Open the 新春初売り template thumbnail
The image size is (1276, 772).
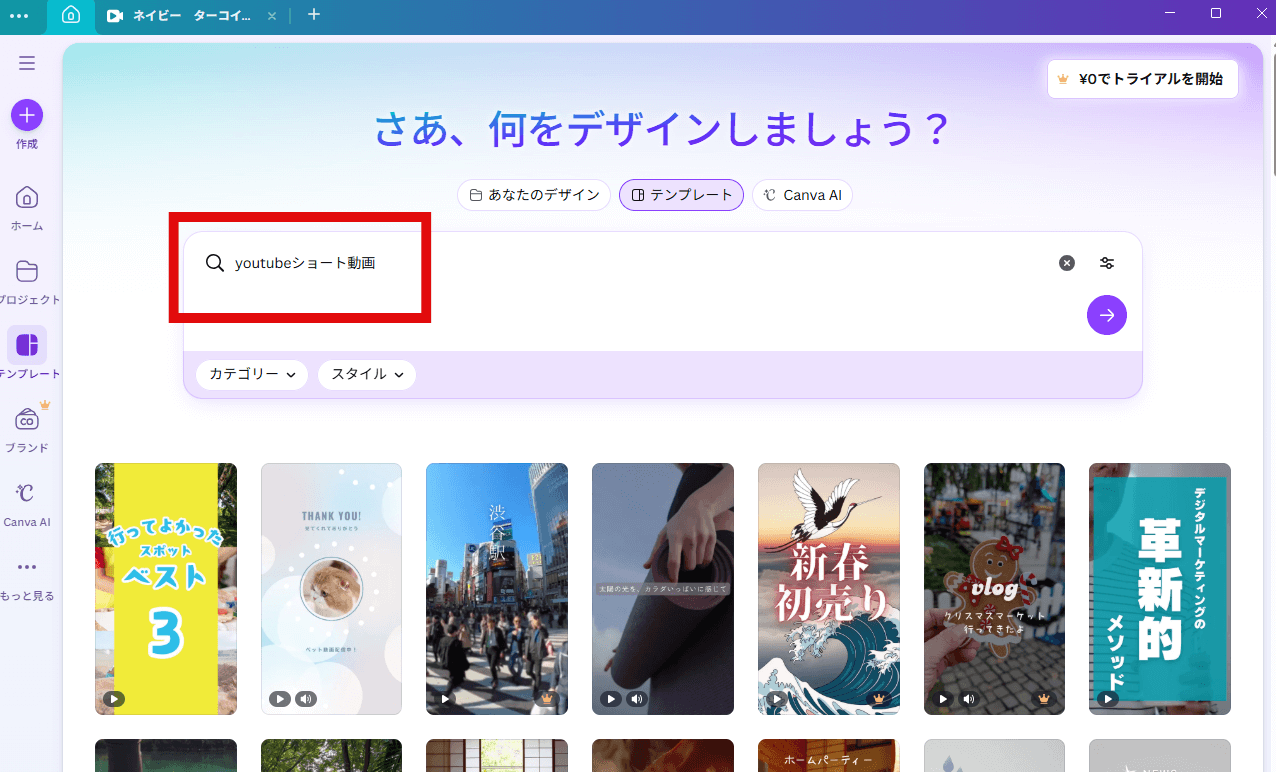click(828, 589)
